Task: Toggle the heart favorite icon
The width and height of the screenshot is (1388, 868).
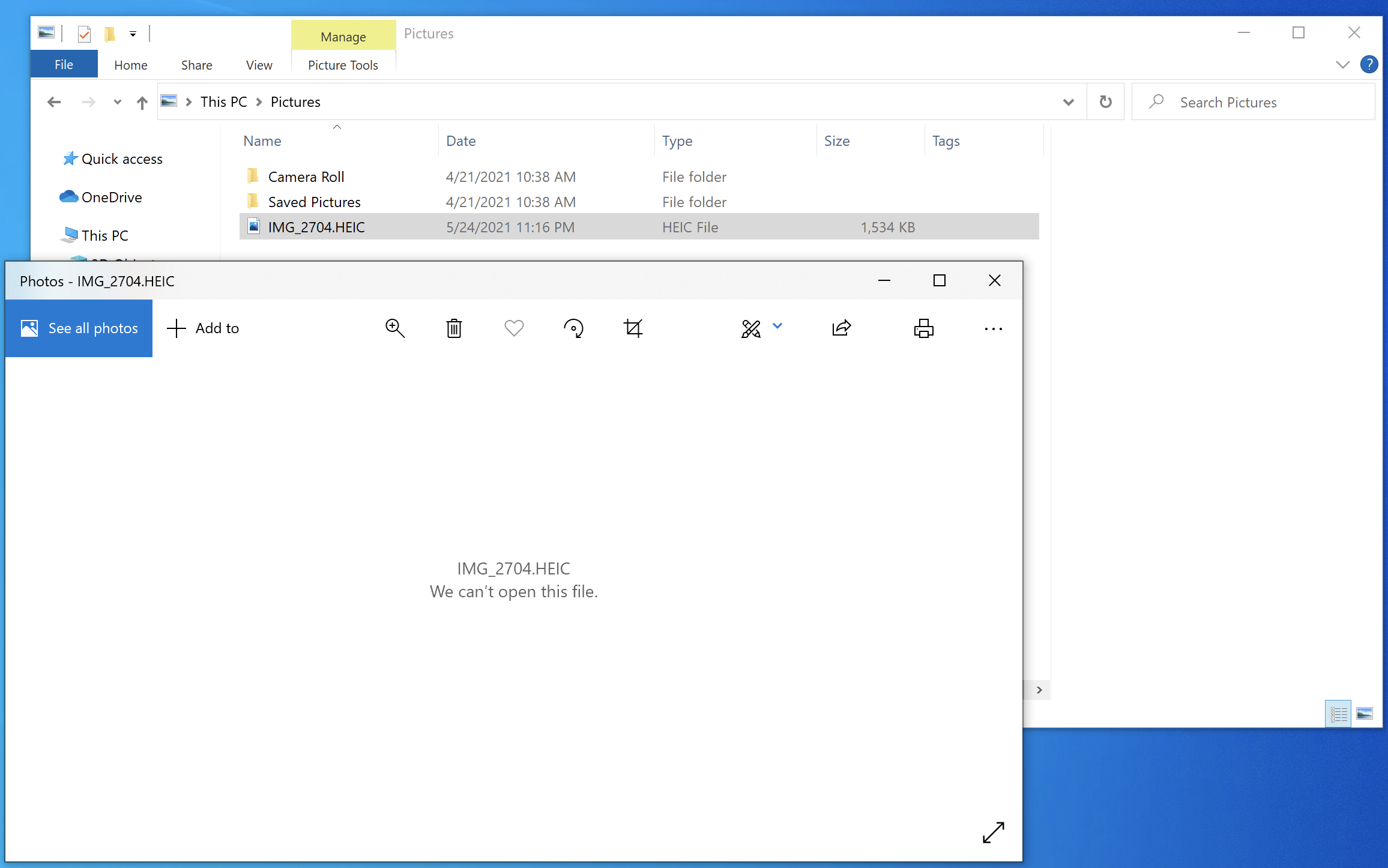Action: (514, 328)
